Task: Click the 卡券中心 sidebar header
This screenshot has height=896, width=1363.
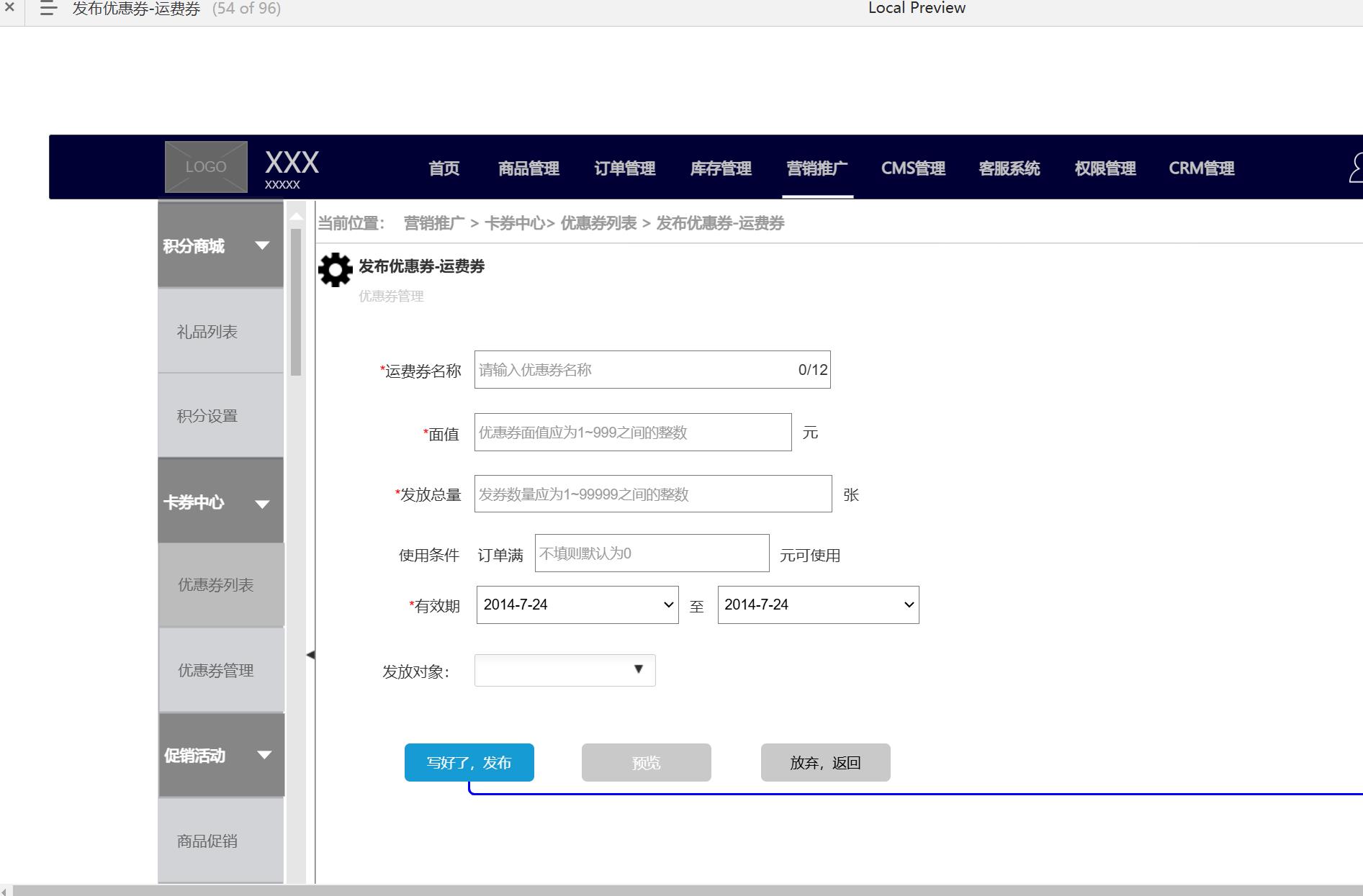Action: pos(220,502)
